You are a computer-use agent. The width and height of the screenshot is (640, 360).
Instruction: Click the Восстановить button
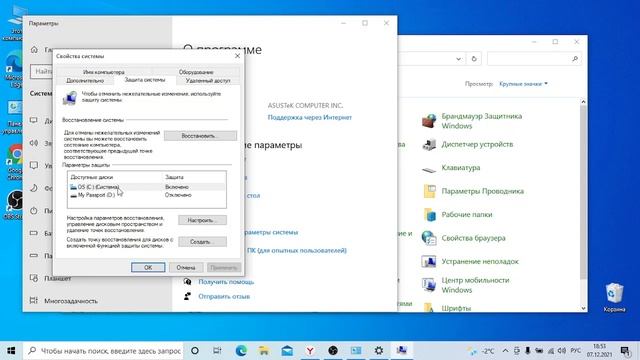(200, 136)
